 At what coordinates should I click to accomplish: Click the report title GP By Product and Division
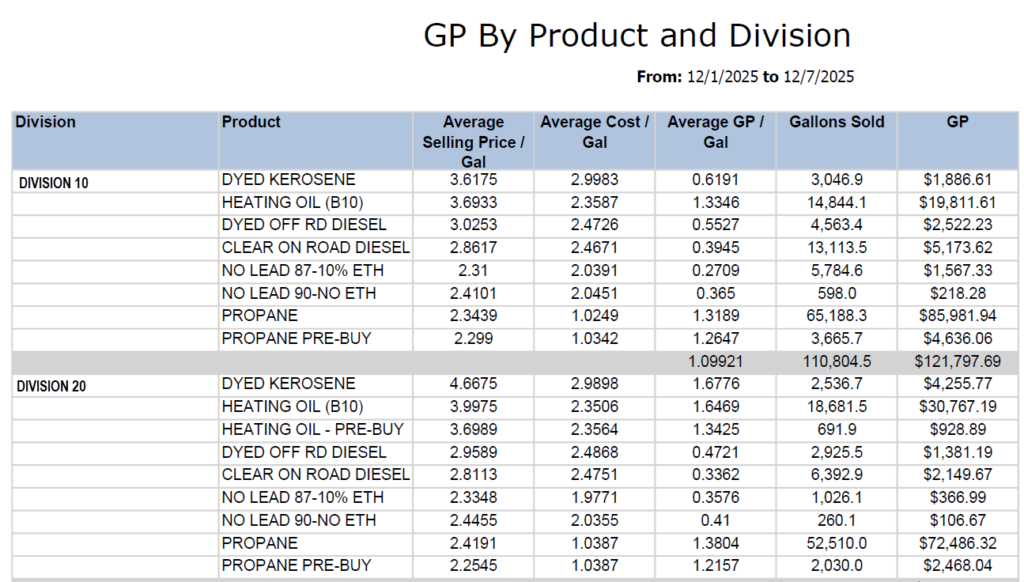(x=637, y=36)
